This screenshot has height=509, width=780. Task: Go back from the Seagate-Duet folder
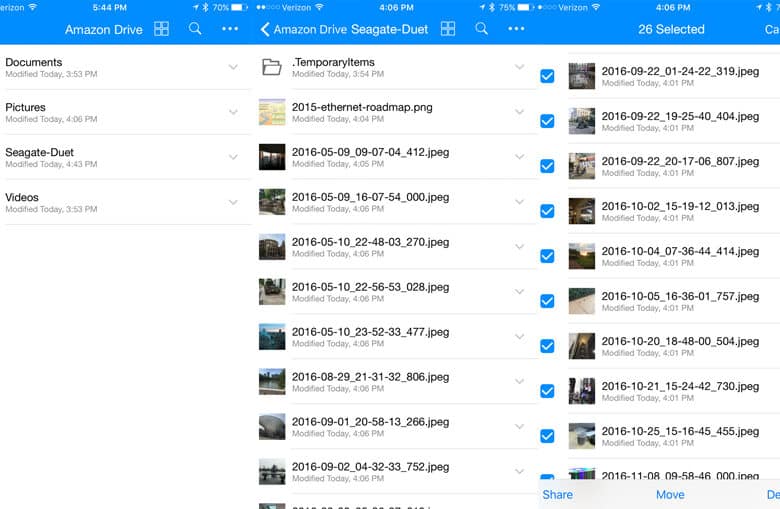(265, 29)
